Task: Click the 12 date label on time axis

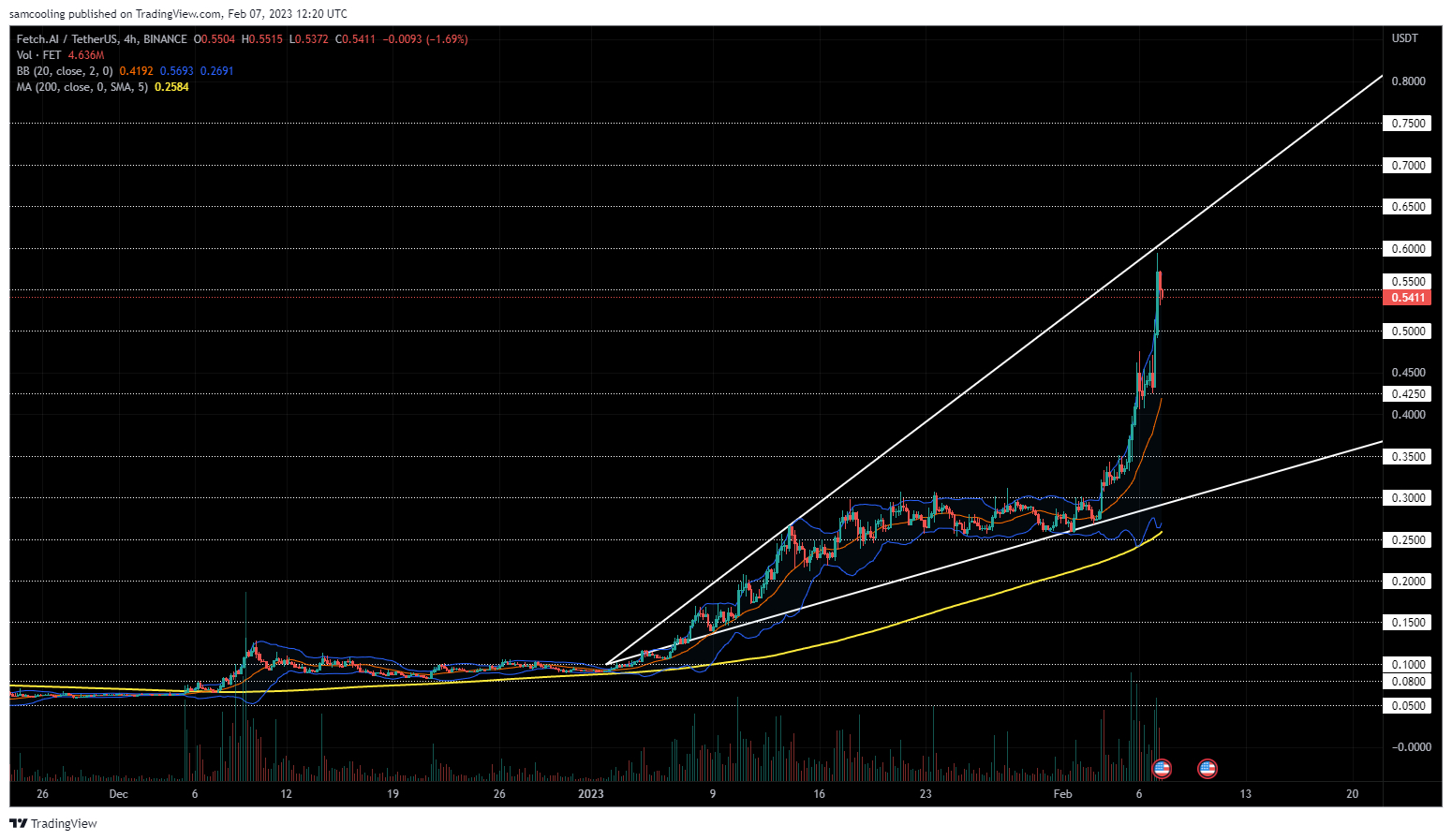Action: click(286, 794)
